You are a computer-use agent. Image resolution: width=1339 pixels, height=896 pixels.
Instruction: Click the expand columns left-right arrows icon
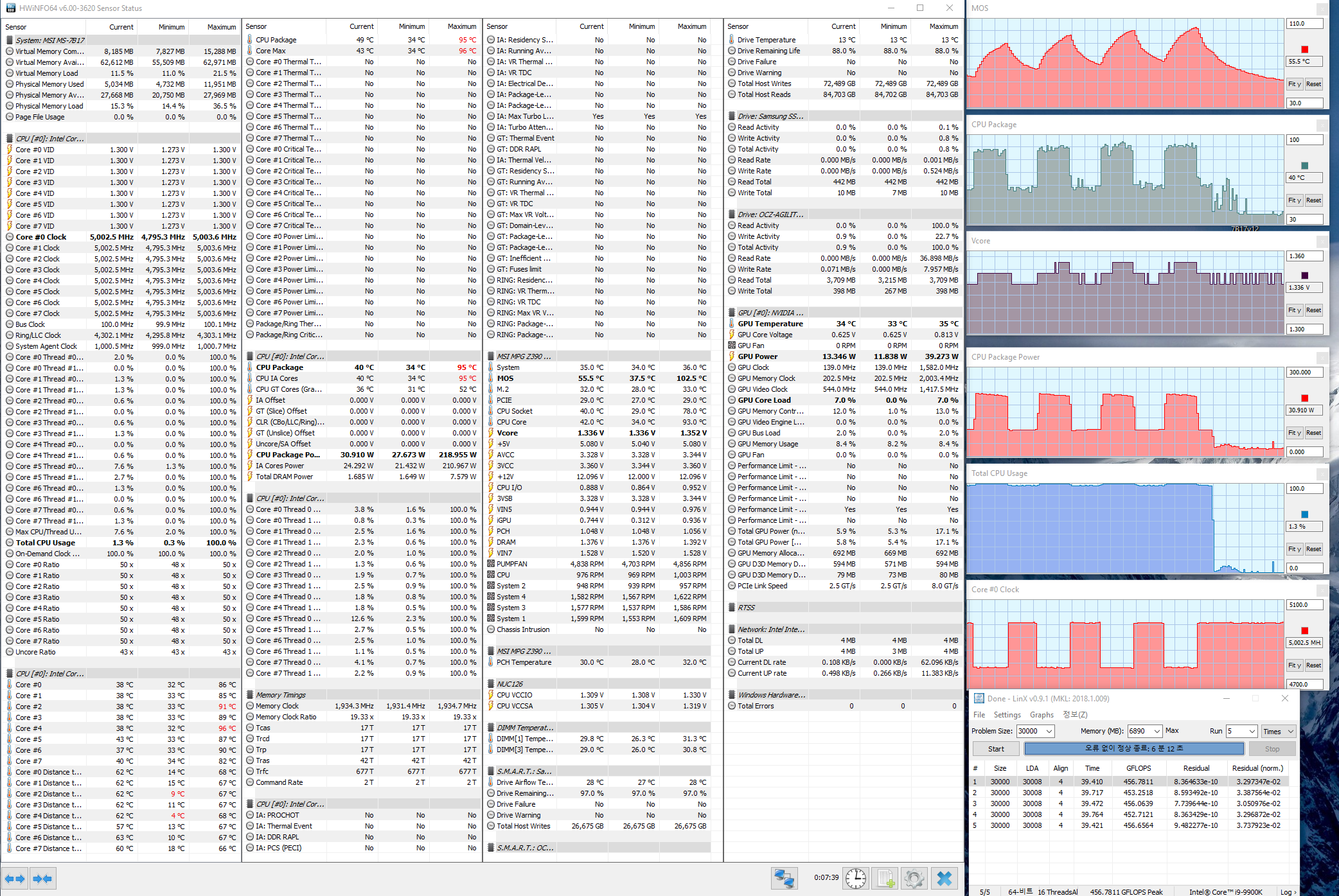pyautogui.click(x=14, y=878)
